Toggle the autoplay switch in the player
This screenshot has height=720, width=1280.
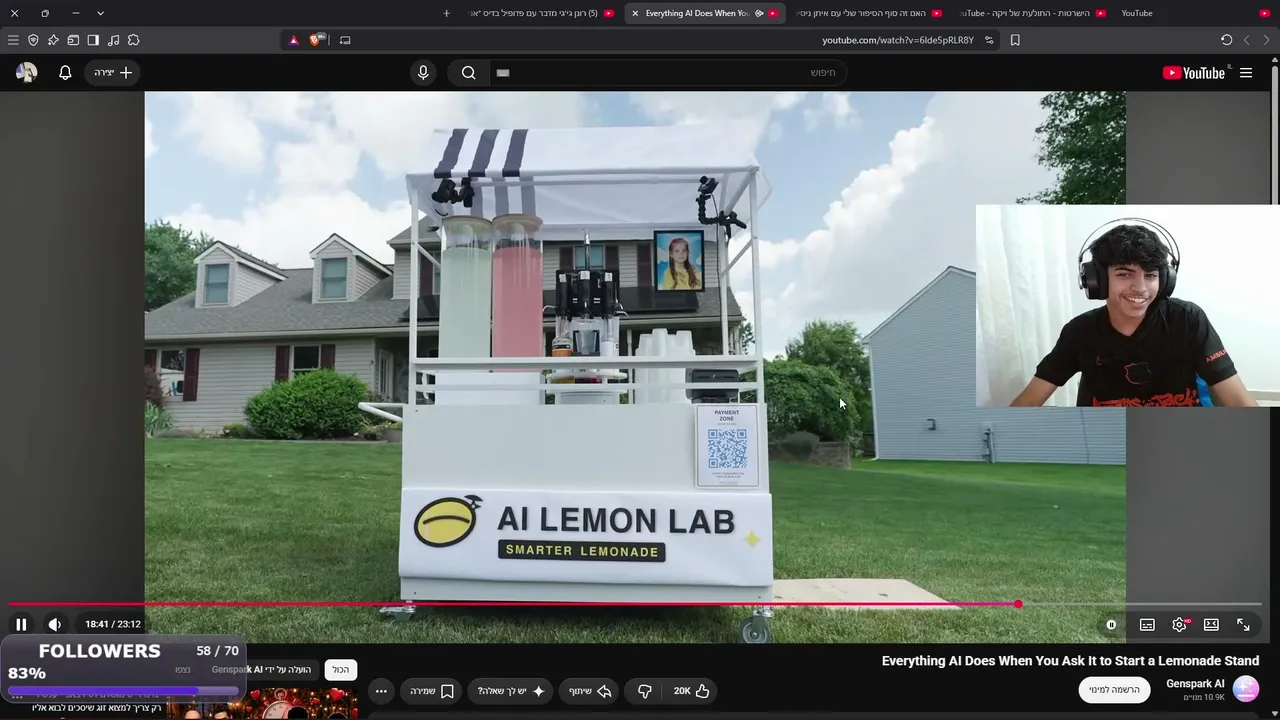point(1111,624)
